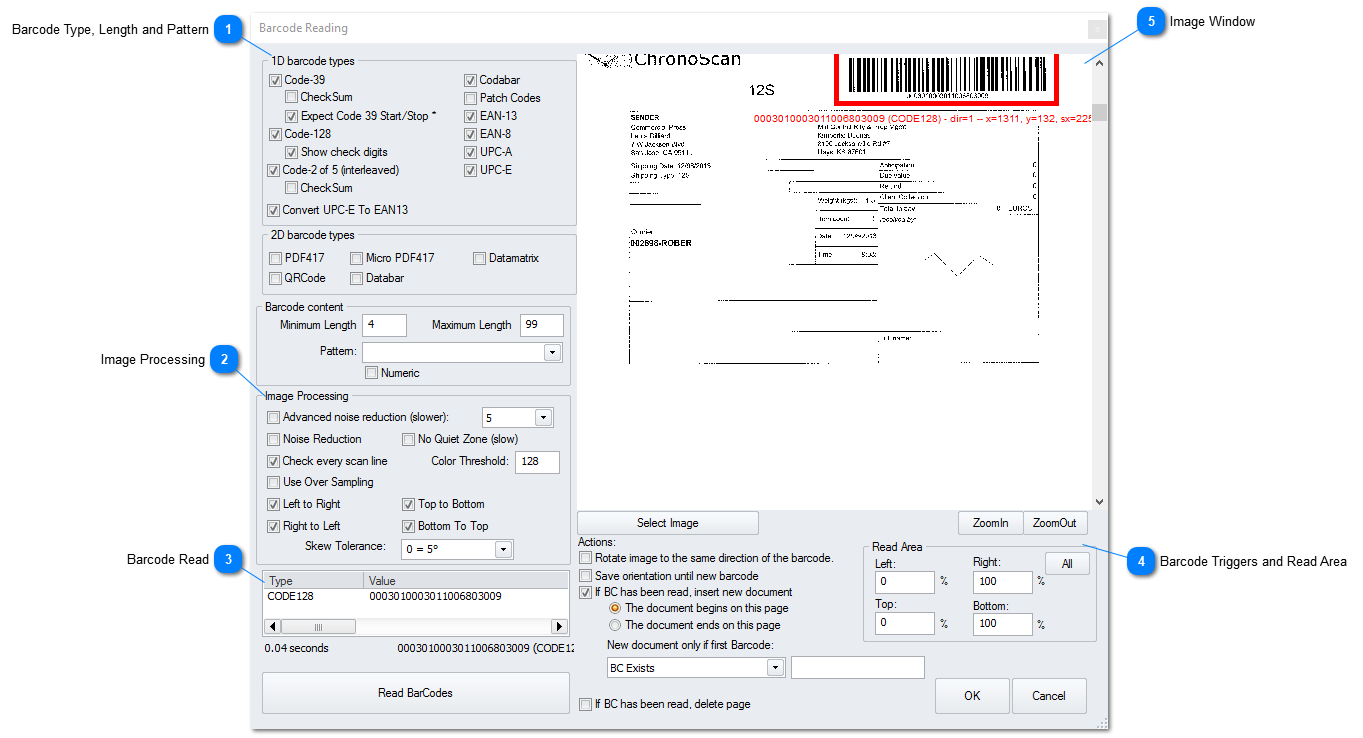The height and width of the screenshot is (738, 1363).
Task: Enable 'If BC has been read, delete page'
Action: [586, 704]
